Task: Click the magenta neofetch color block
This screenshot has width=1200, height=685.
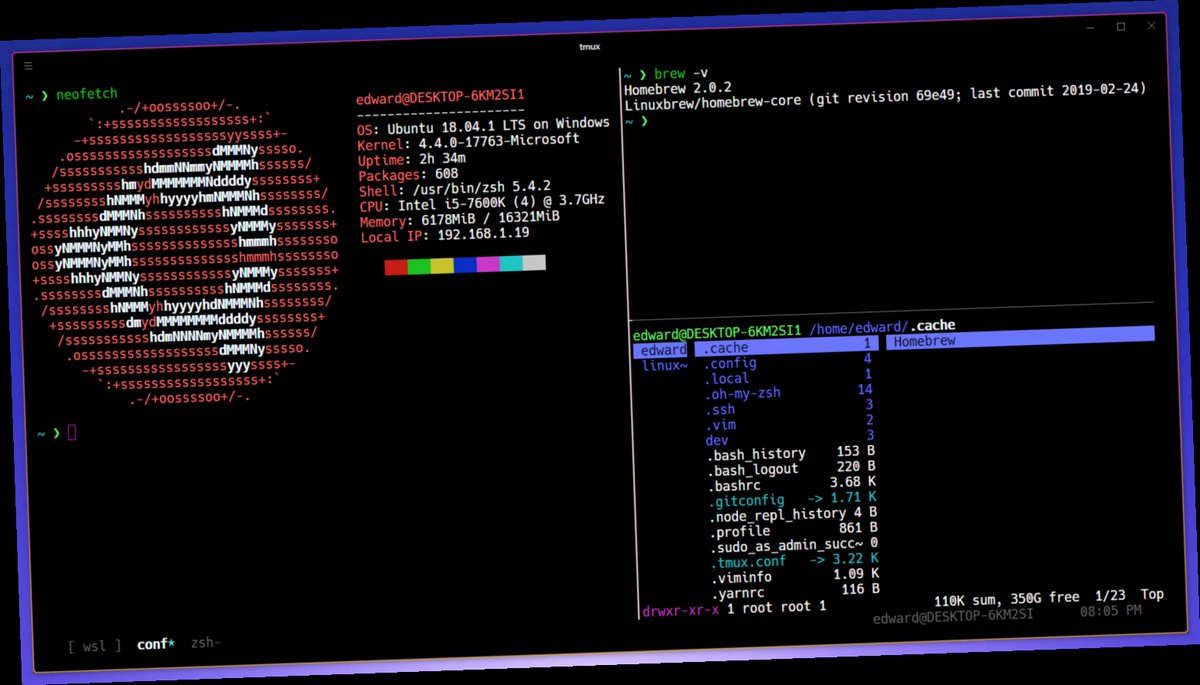Action: click(x=488, y=264)
